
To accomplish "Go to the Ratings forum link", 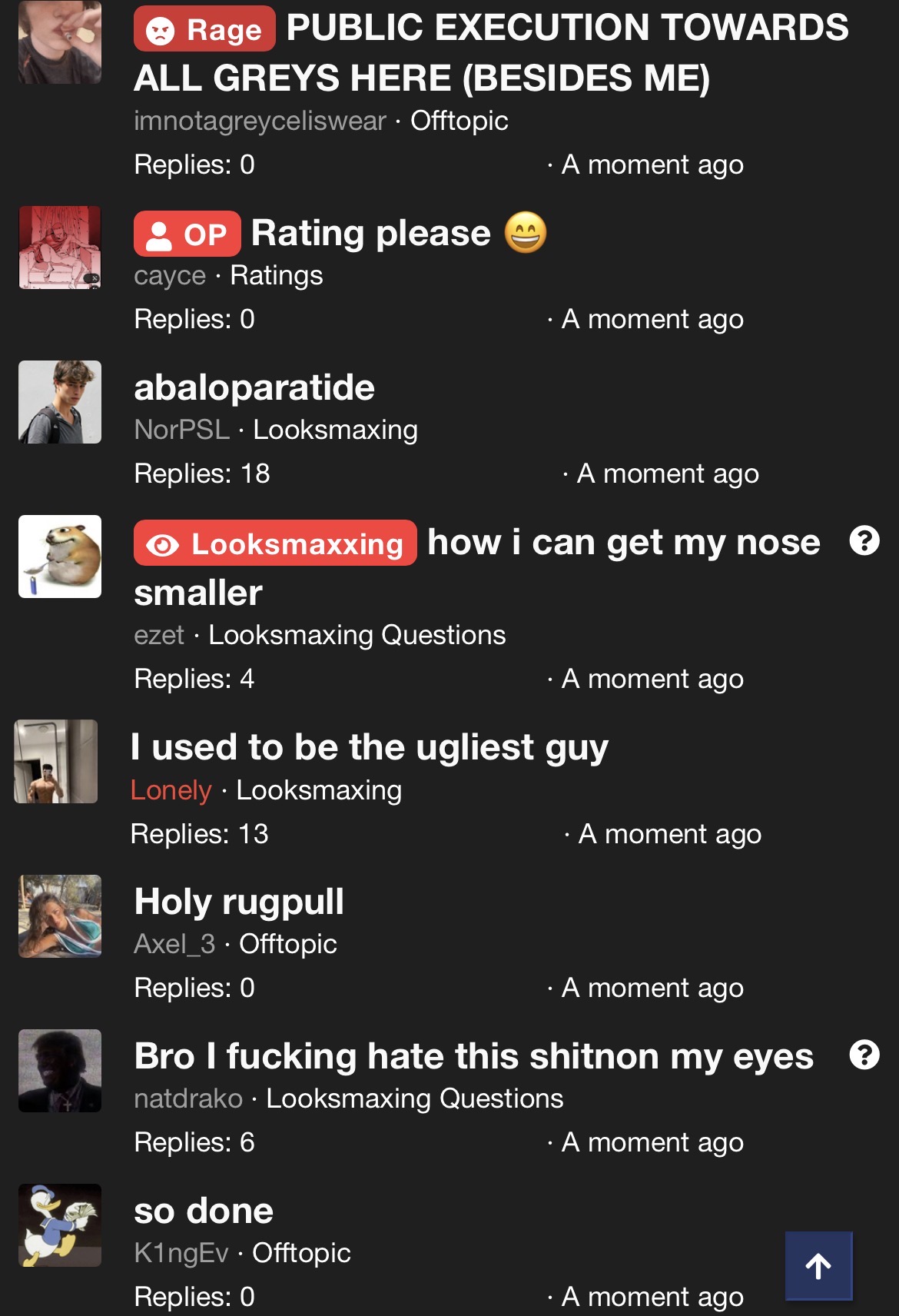I will (x=277, y=275).
